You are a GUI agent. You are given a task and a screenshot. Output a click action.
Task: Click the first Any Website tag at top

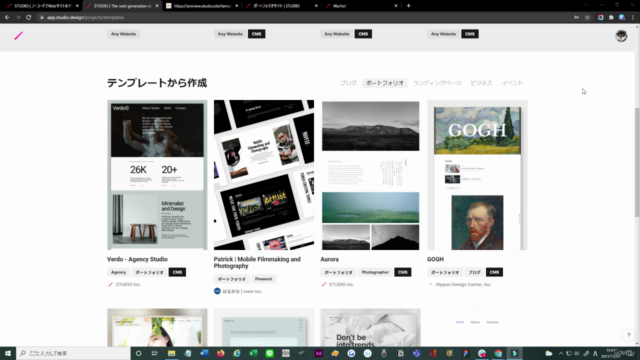click(123, 34)
